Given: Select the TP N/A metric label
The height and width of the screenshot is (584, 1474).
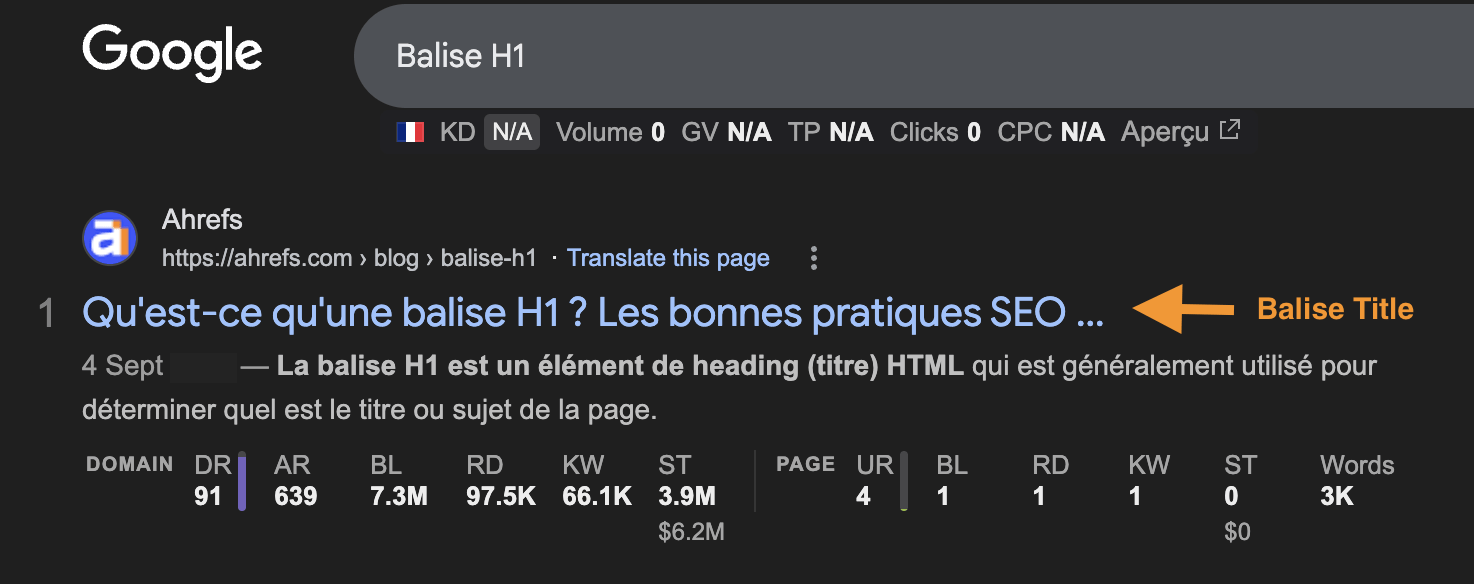Looking at the screenshot, I should [830, 131].
